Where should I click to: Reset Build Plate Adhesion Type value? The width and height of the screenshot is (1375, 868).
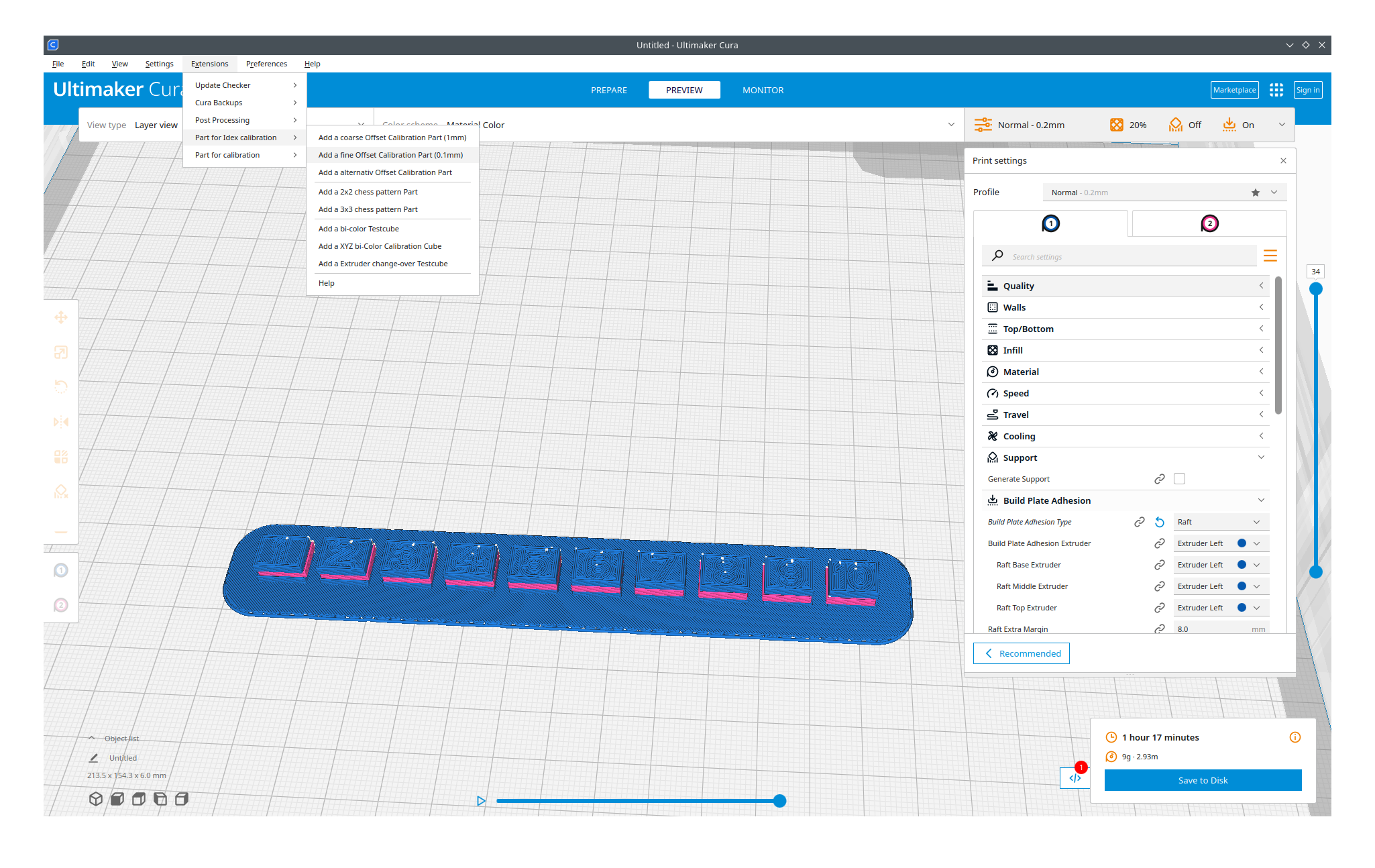click(1160, 522)
